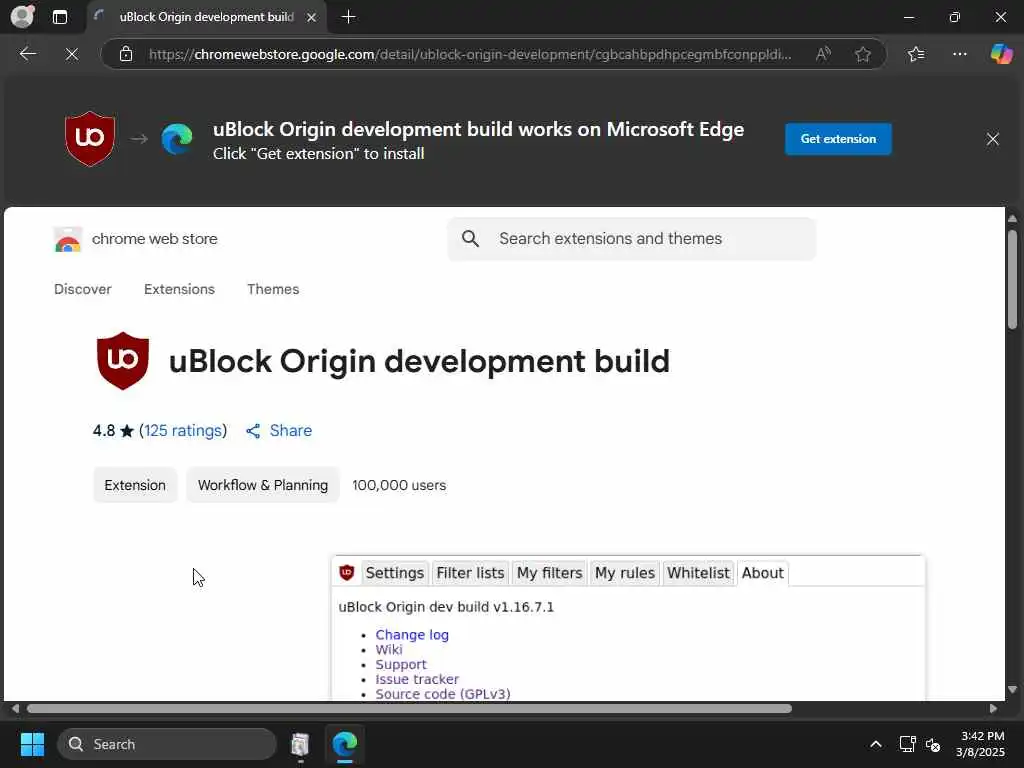Click scroll down arrow
1024x768 pixels.
pos(1012,690)
